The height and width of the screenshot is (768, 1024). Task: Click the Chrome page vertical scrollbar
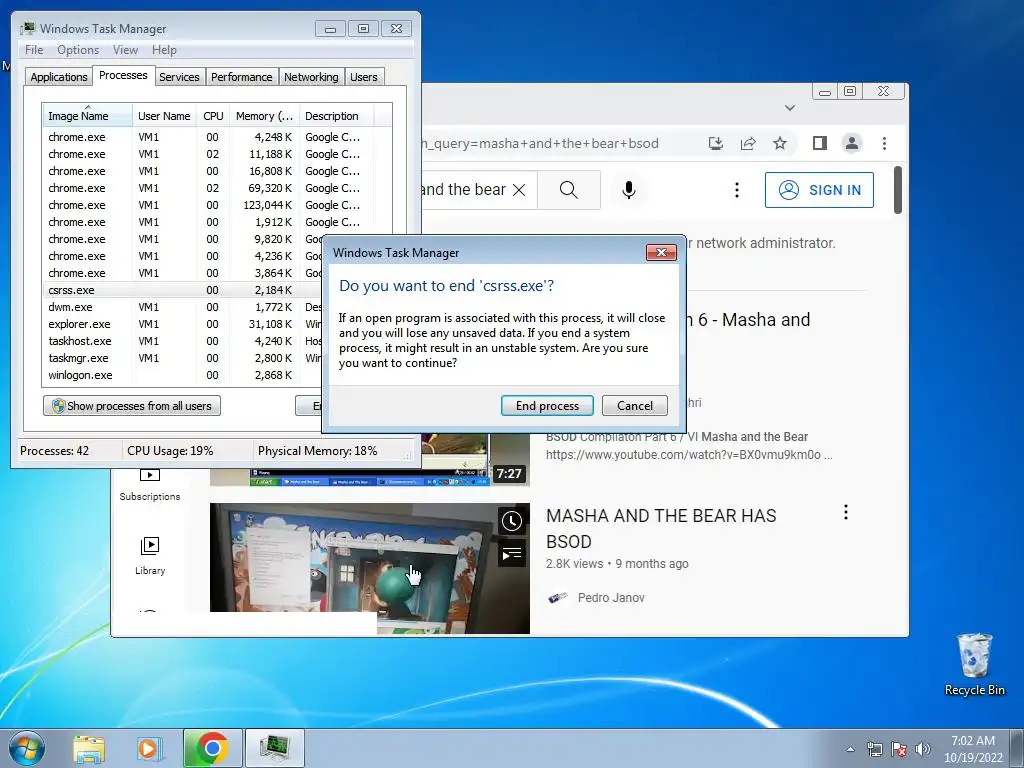[898, 189]
